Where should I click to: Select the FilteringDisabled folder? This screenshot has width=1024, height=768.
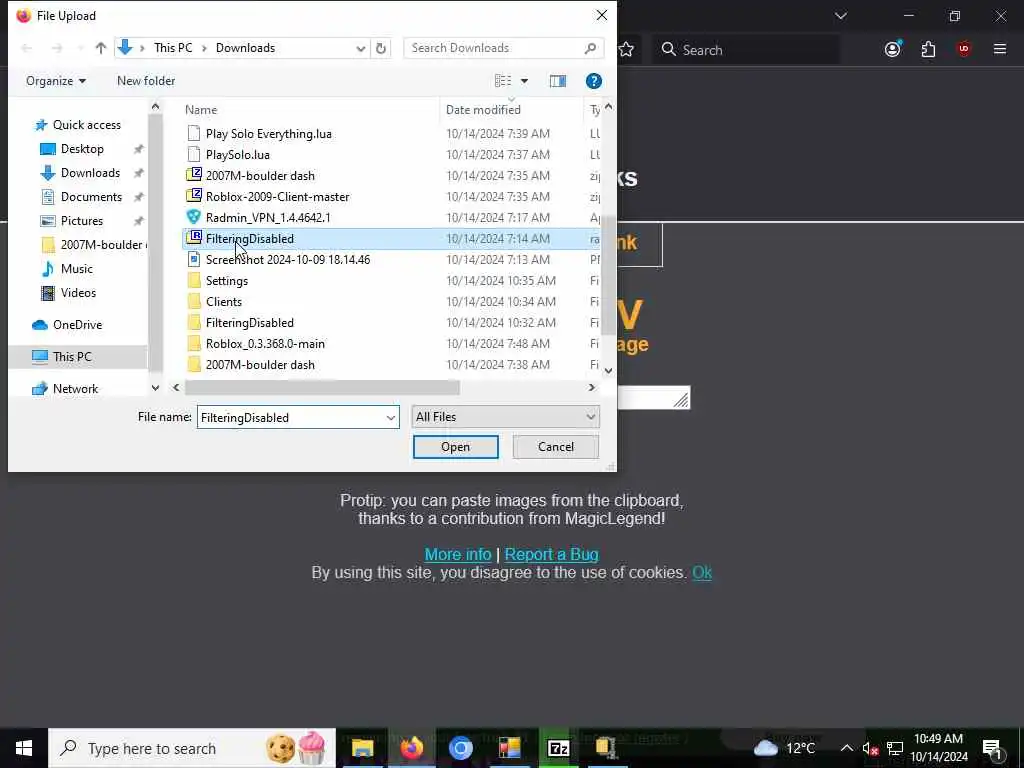(249, 323)
